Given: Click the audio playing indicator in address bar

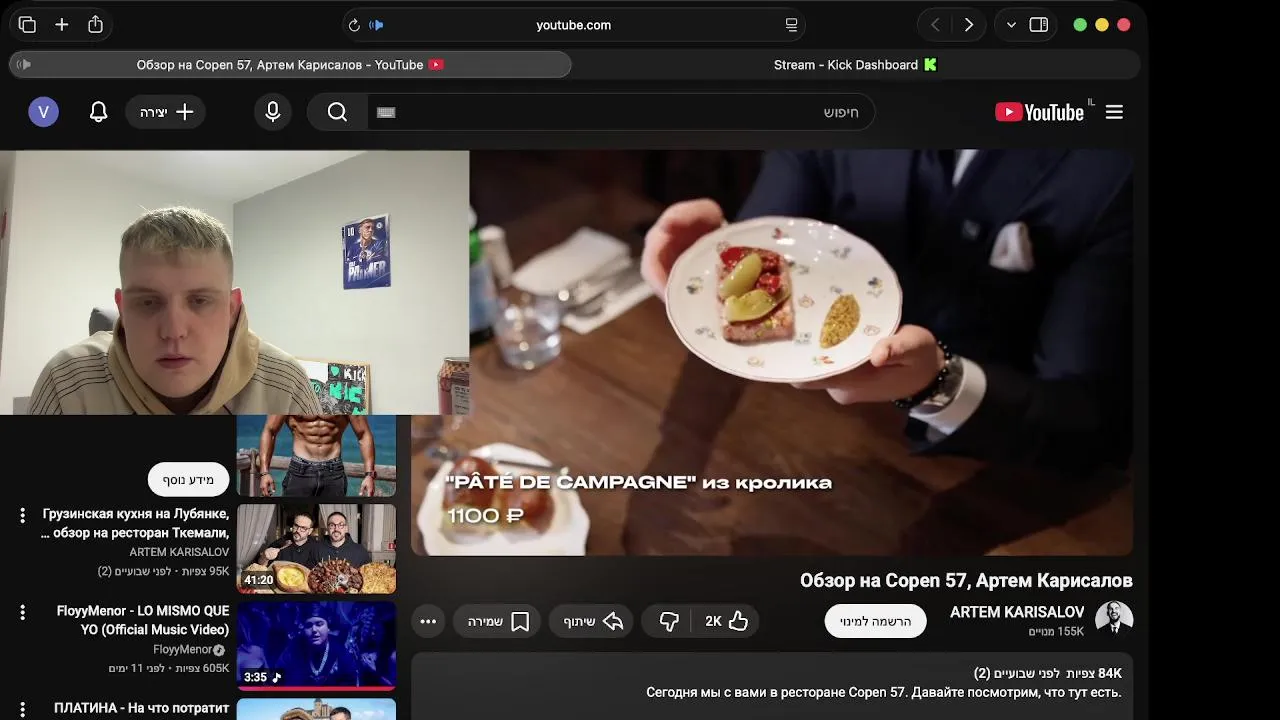Looking at the screenshot, I should point(376,25).
